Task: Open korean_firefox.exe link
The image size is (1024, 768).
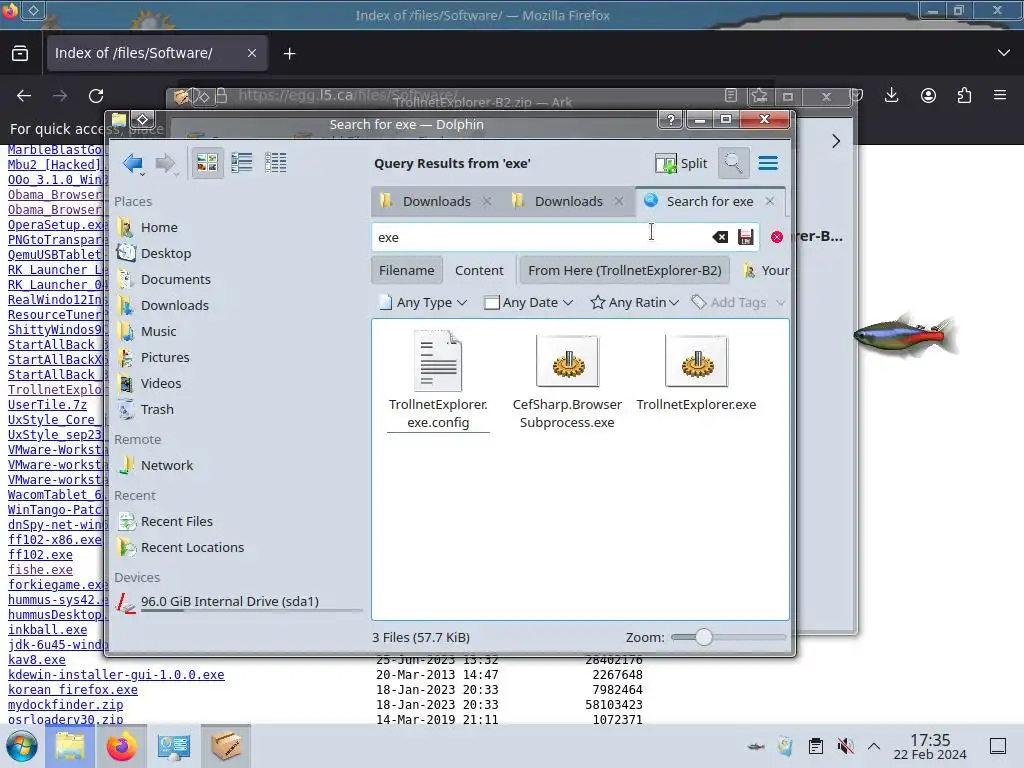Action: 72,690
